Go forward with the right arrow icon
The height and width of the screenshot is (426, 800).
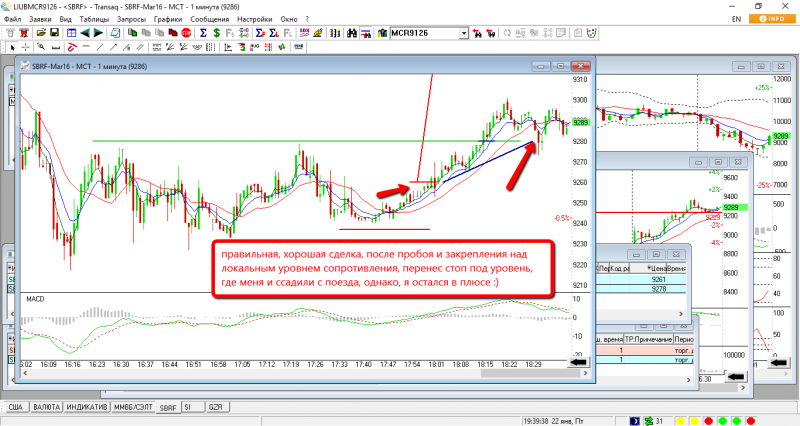[98, 33]
